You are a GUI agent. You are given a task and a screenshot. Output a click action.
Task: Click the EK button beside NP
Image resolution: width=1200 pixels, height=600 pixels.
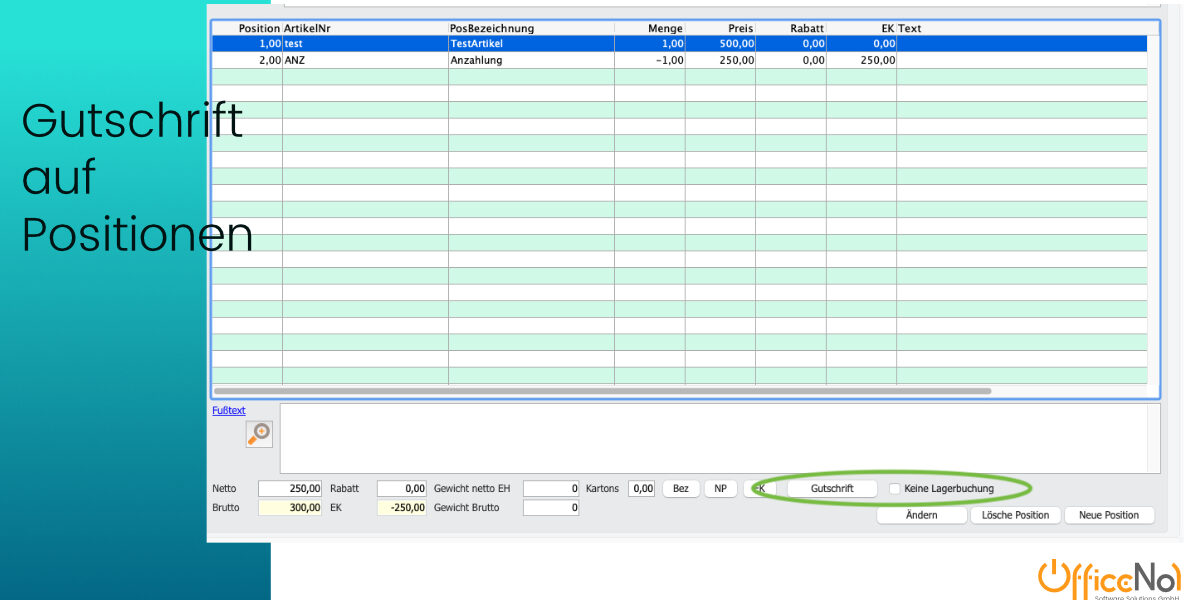tap(760, 489)
